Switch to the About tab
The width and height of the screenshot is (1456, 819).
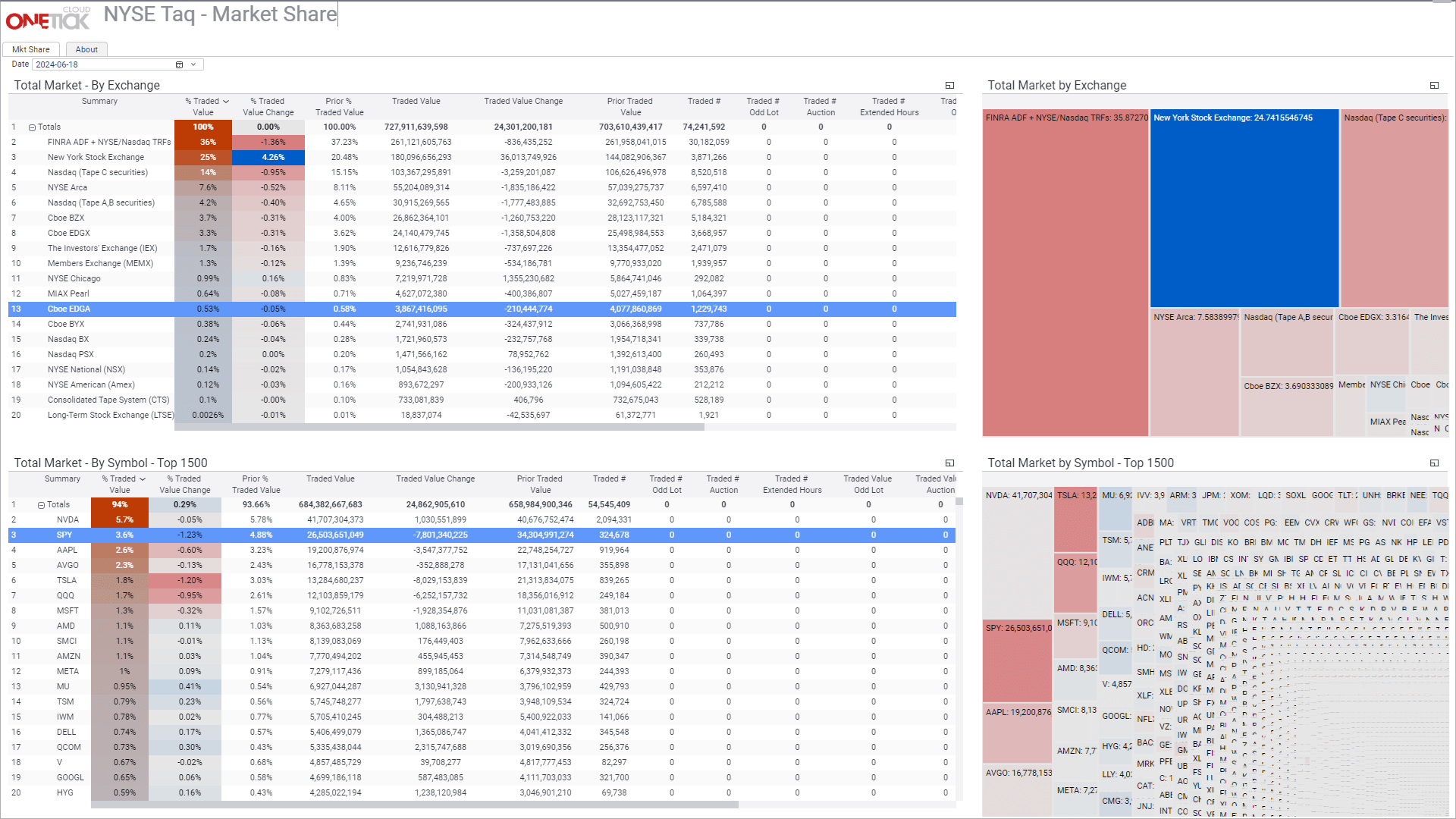(86, 50)
